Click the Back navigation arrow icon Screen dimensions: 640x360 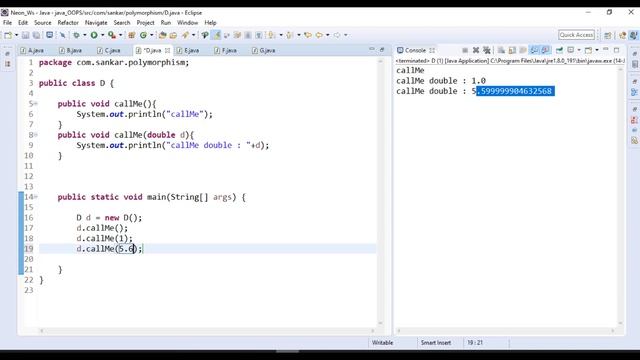coord(319,35)
